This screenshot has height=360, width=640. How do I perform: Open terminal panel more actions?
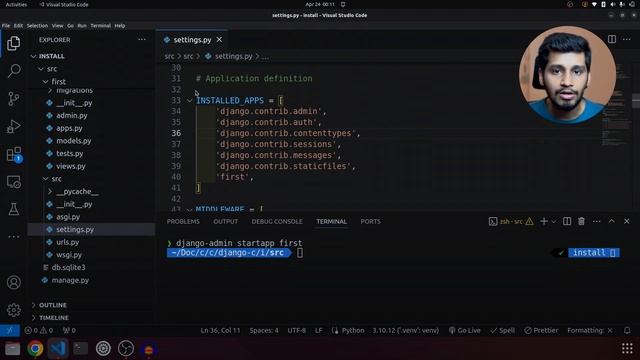[596, 221]
